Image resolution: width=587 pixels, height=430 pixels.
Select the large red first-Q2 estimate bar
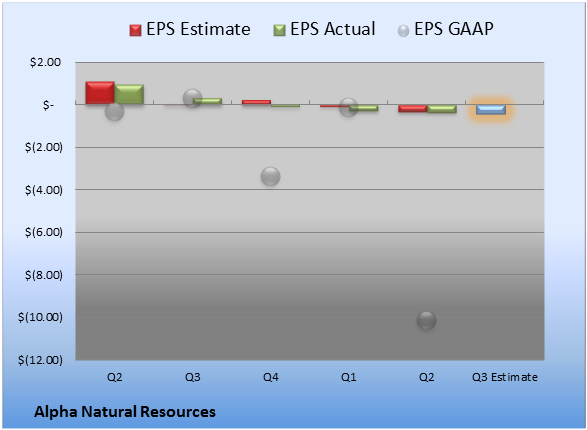(100, 92)
